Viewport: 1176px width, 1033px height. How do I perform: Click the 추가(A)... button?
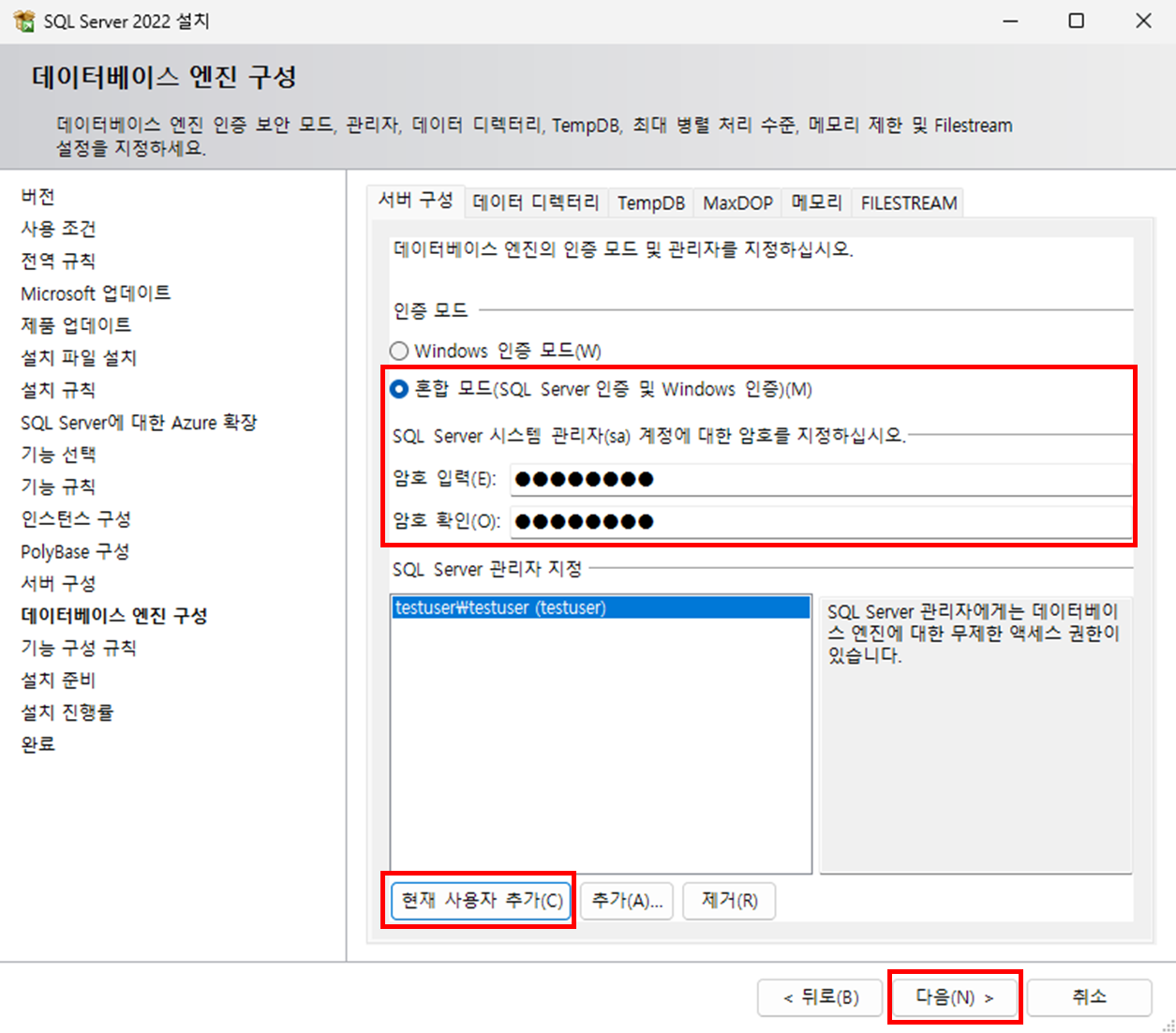[x=627, y=901]
